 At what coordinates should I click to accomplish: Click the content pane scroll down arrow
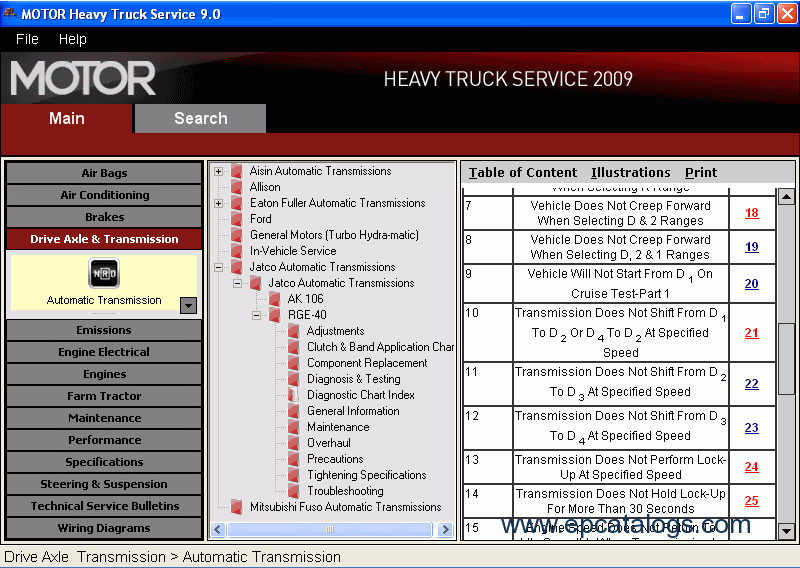[786, 531]
